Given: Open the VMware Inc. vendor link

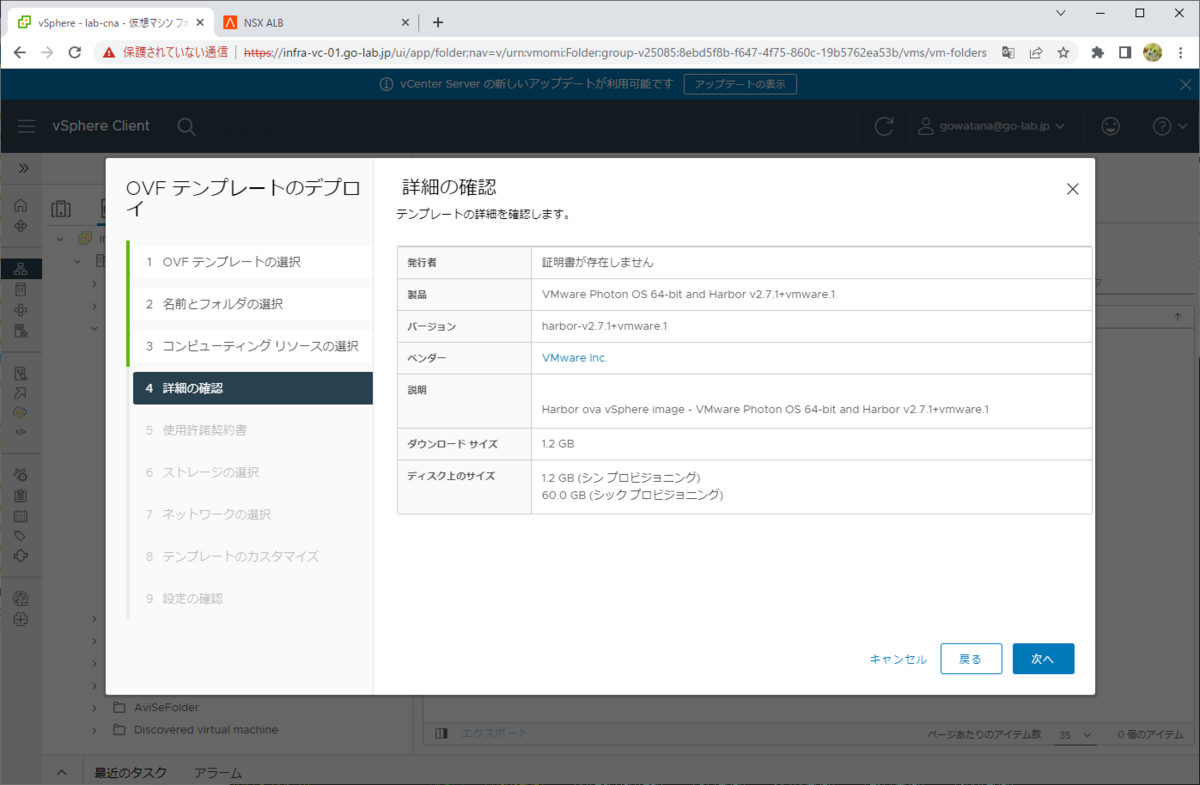Looking at the screenshot, I should coord(574,358).
